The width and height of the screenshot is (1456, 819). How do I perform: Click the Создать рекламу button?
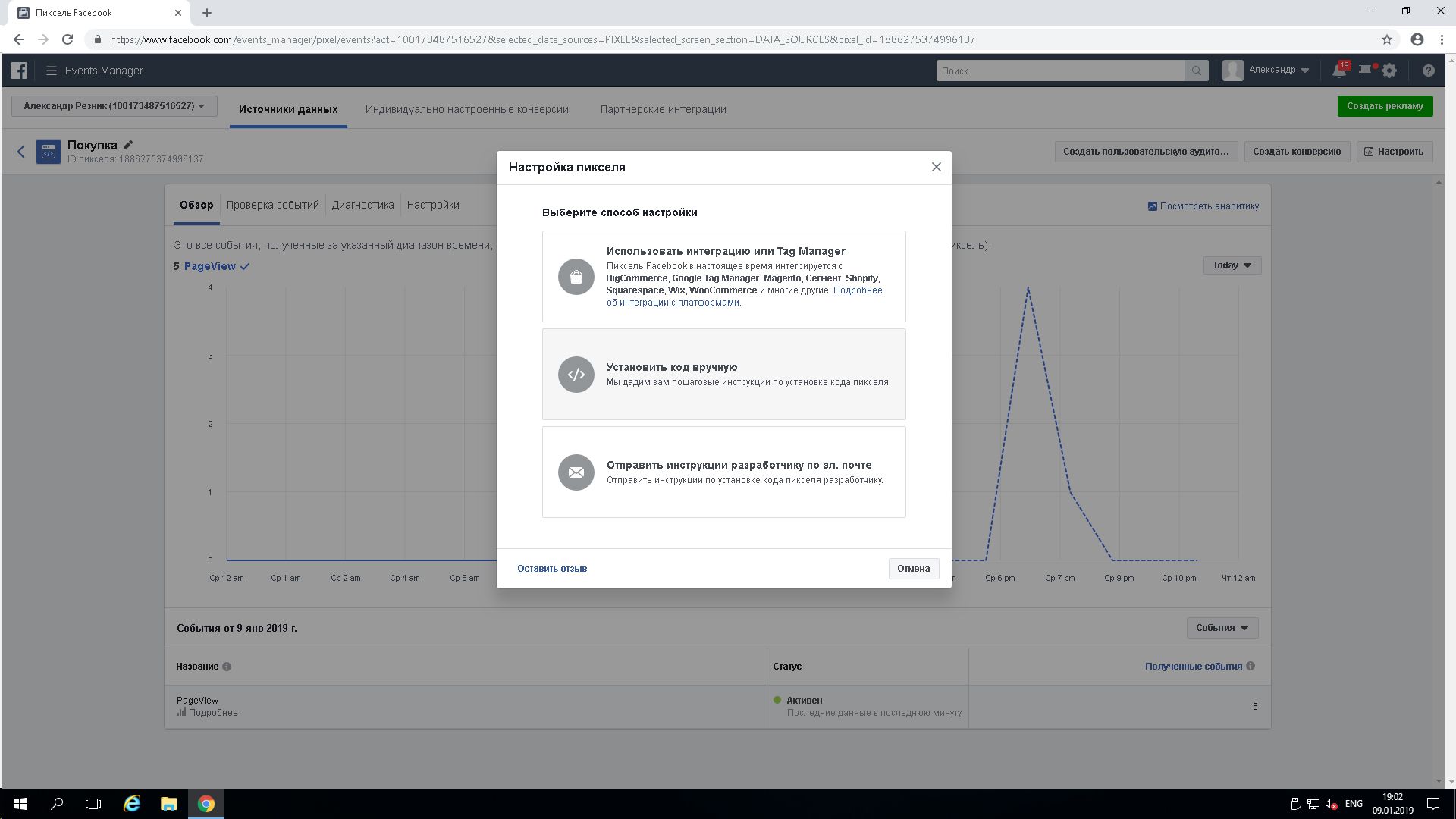(1385, 106)
